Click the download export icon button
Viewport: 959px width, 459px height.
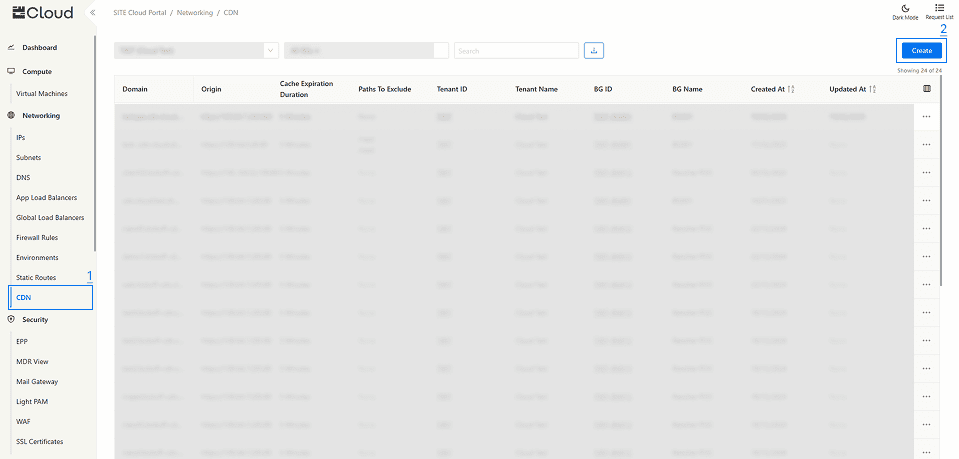click(594, 50)
